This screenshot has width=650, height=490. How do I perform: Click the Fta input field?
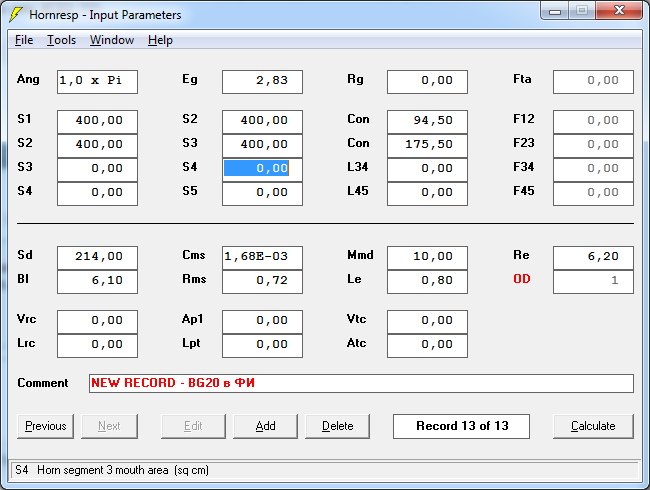593,82
